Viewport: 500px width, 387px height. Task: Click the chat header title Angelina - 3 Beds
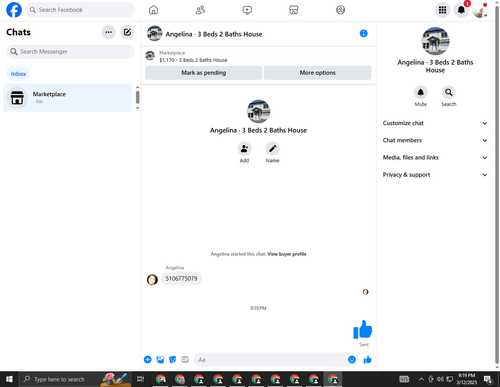(x=214, y=34)
